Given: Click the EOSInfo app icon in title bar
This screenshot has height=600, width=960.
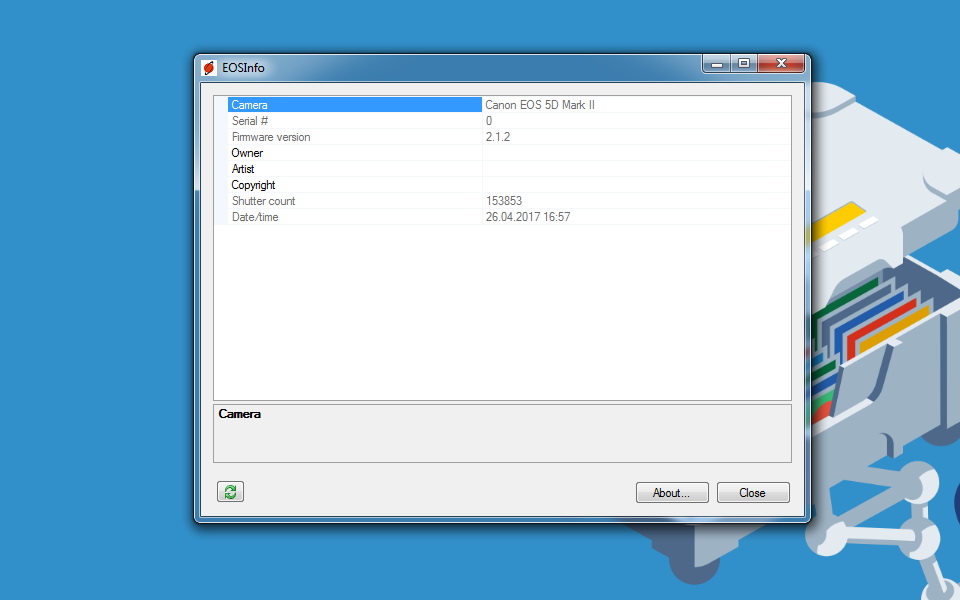Looking at the screenshot, I should 209,68.
